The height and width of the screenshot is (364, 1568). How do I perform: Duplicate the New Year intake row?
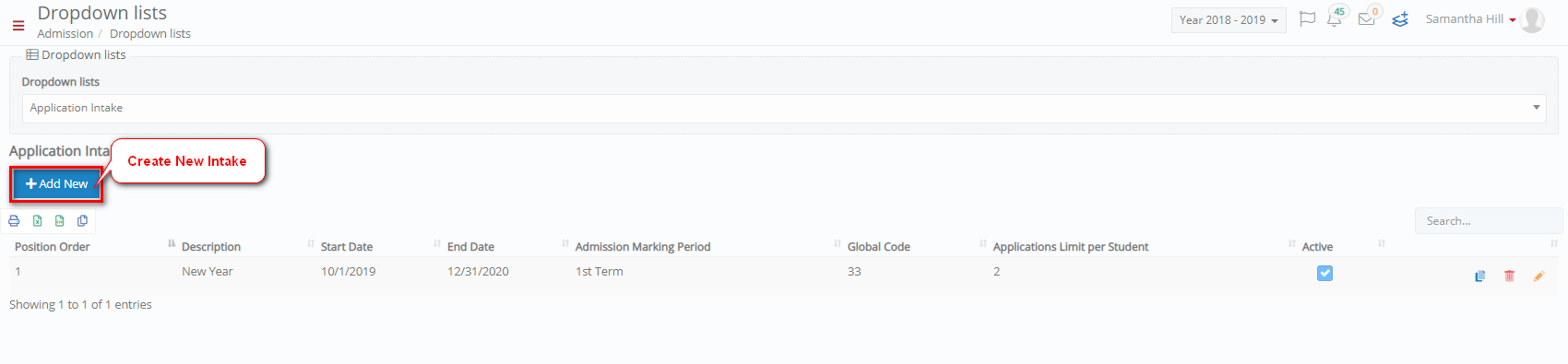point(1479,276)
